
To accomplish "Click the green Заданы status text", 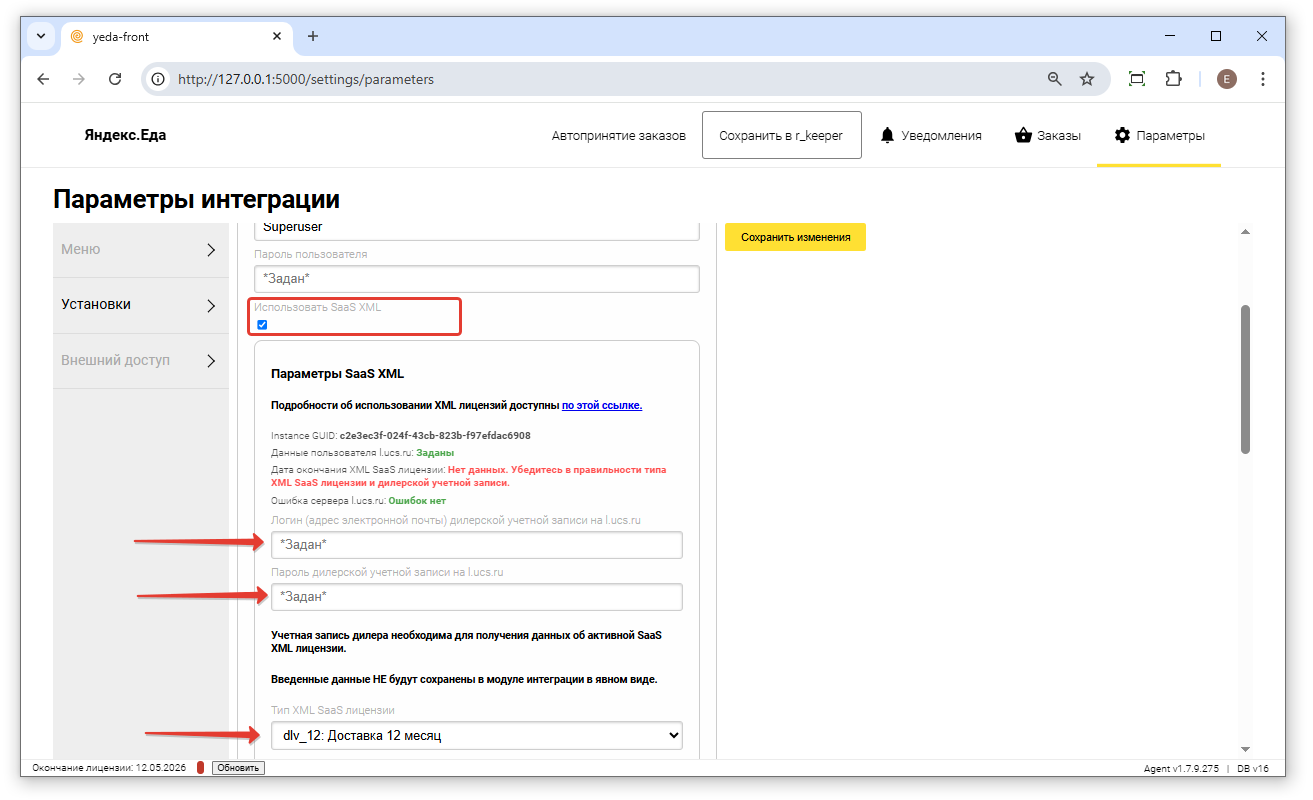I will pos(435,453).
